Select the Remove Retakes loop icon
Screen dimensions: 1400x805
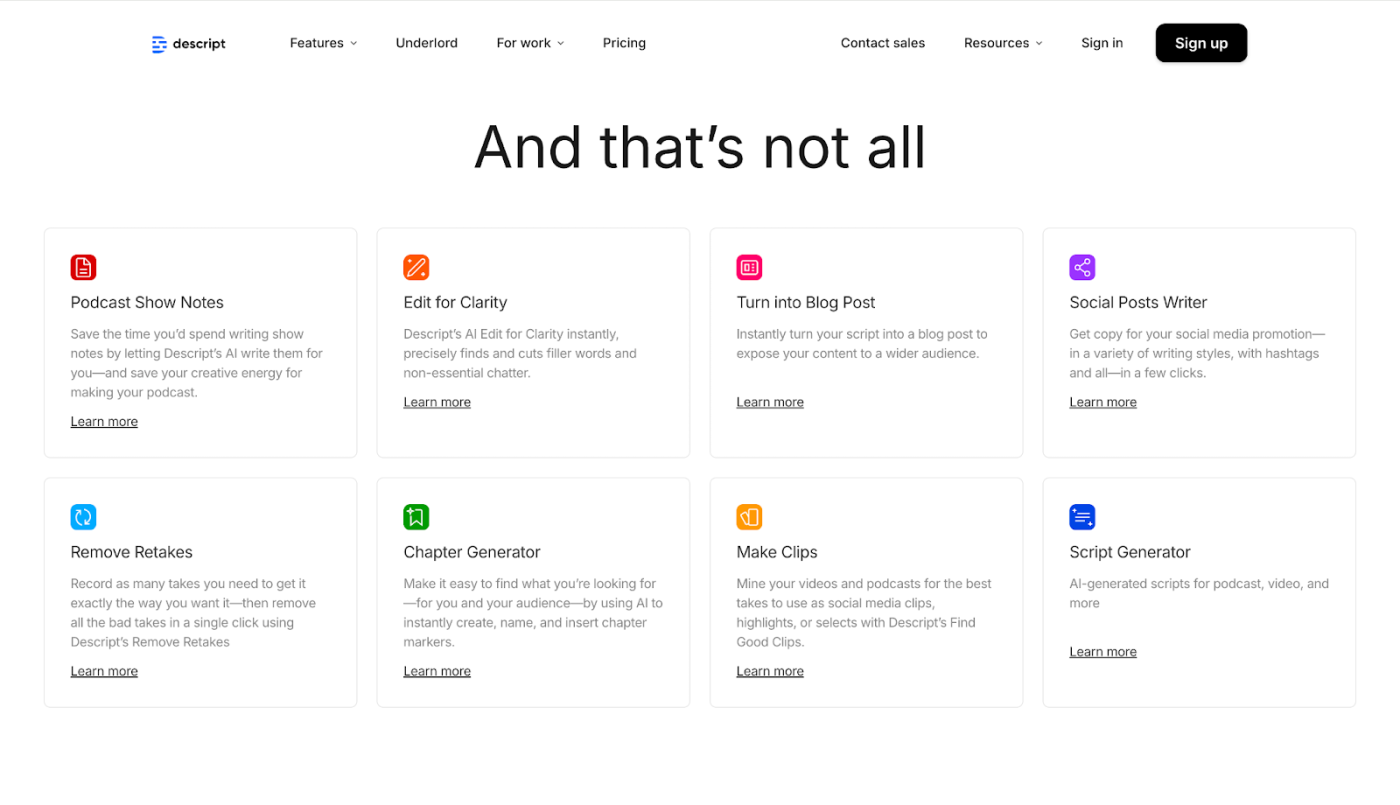point(83,517)
